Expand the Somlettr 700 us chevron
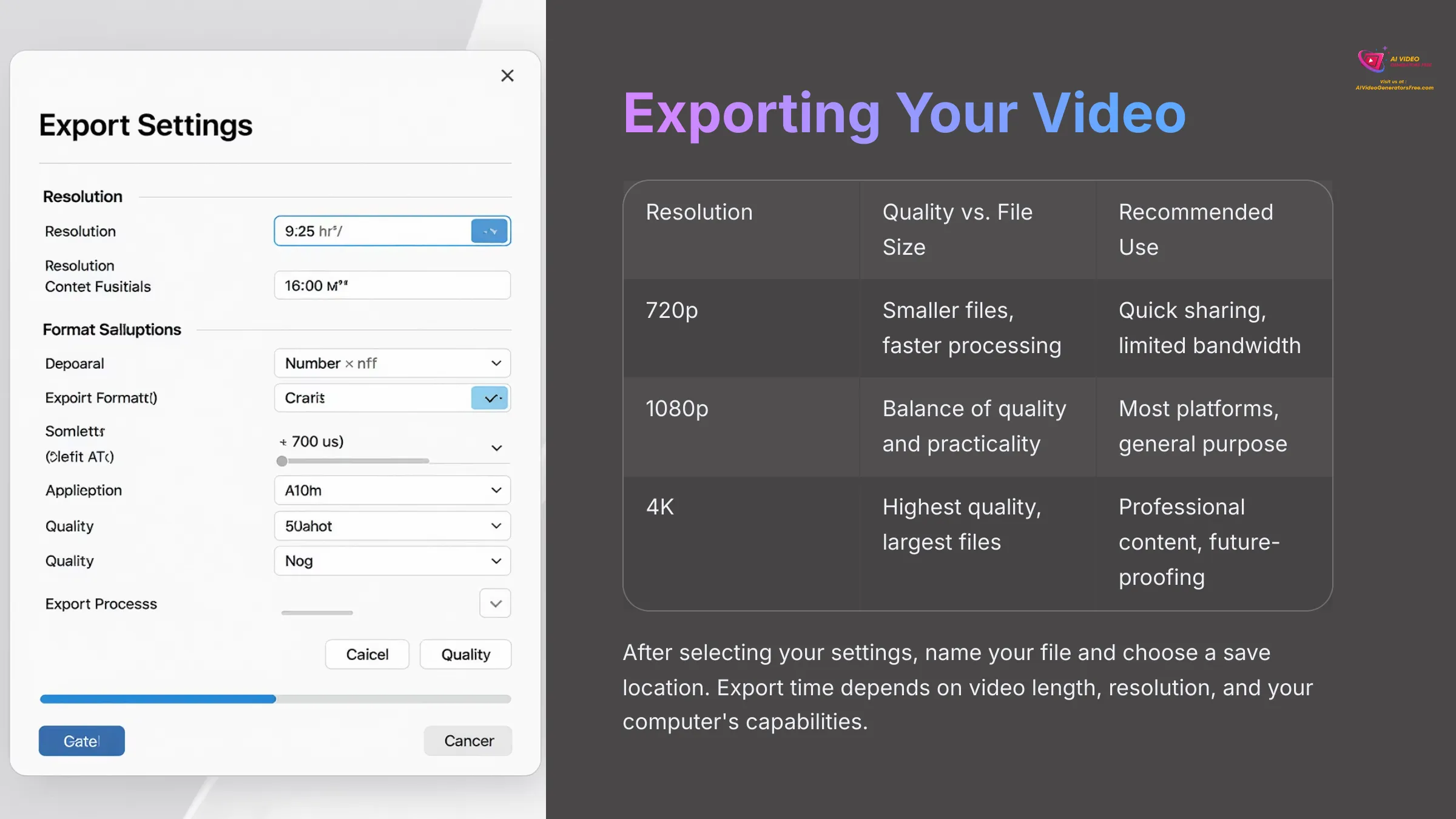1456x819 pixels. tap(496, 448)
